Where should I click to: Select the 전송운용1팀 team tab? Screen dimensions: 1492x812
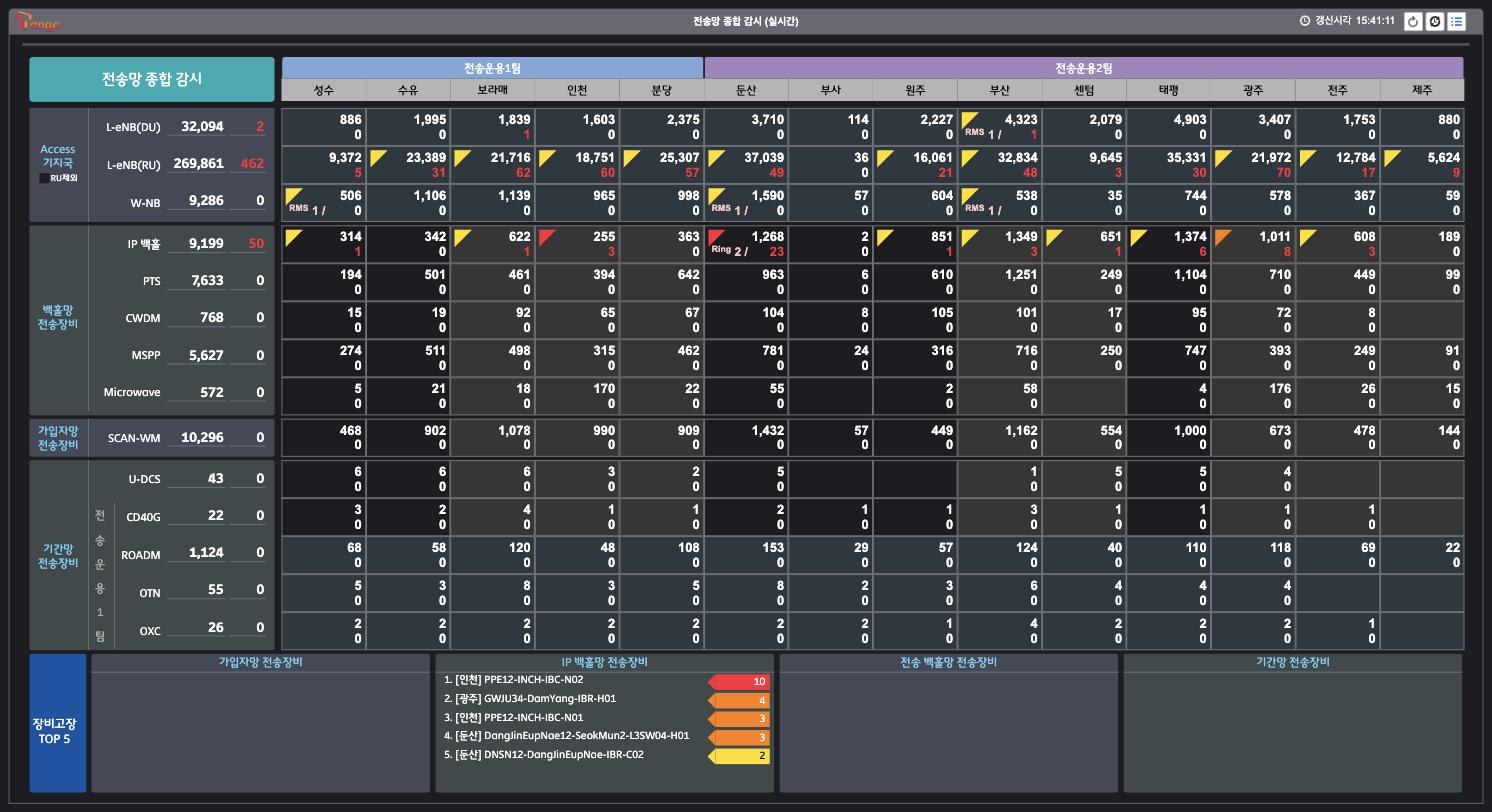(x=492, y=68)
